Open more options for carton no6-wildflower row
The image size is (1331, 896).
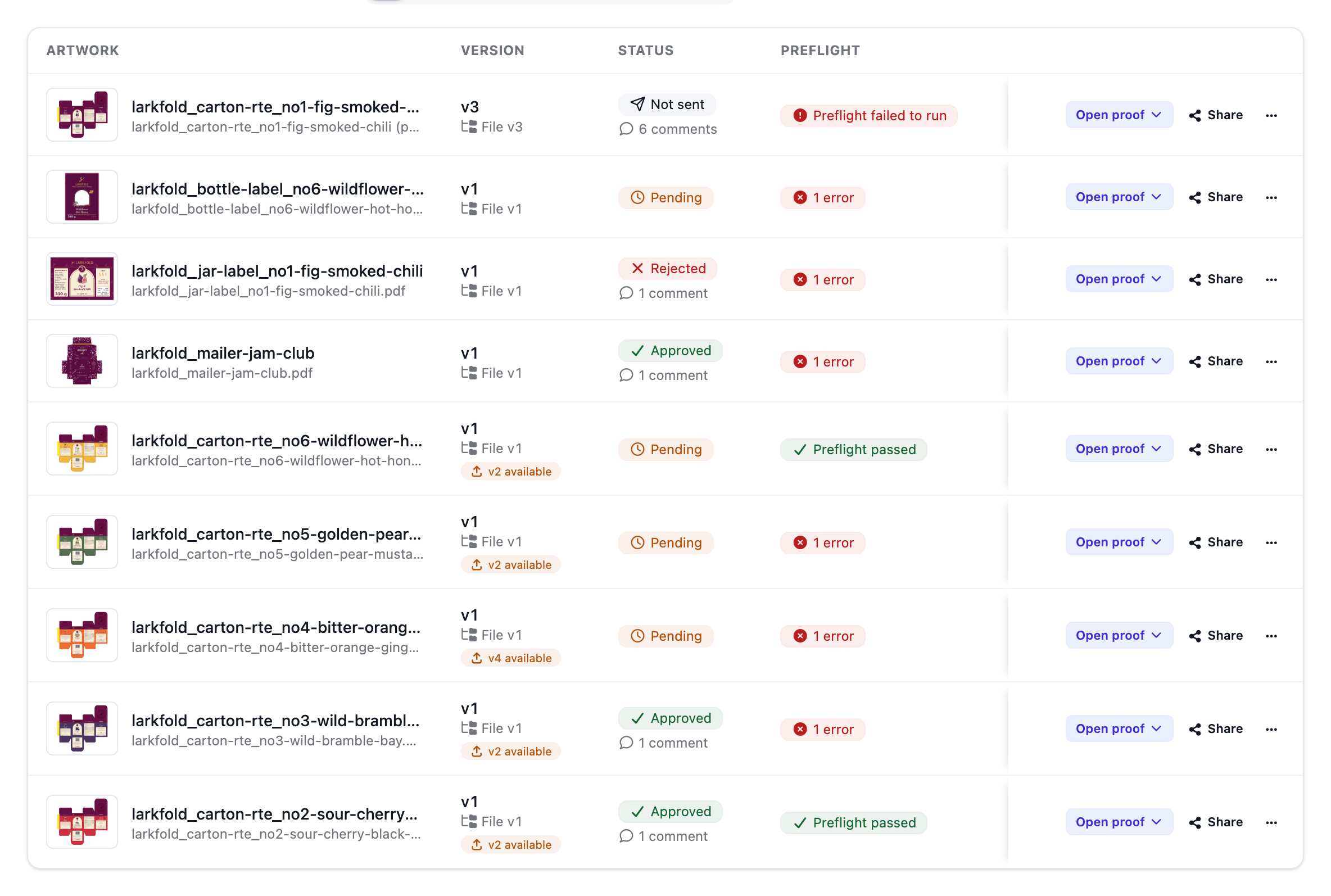pyautogui.click(x=1270, y=449)
